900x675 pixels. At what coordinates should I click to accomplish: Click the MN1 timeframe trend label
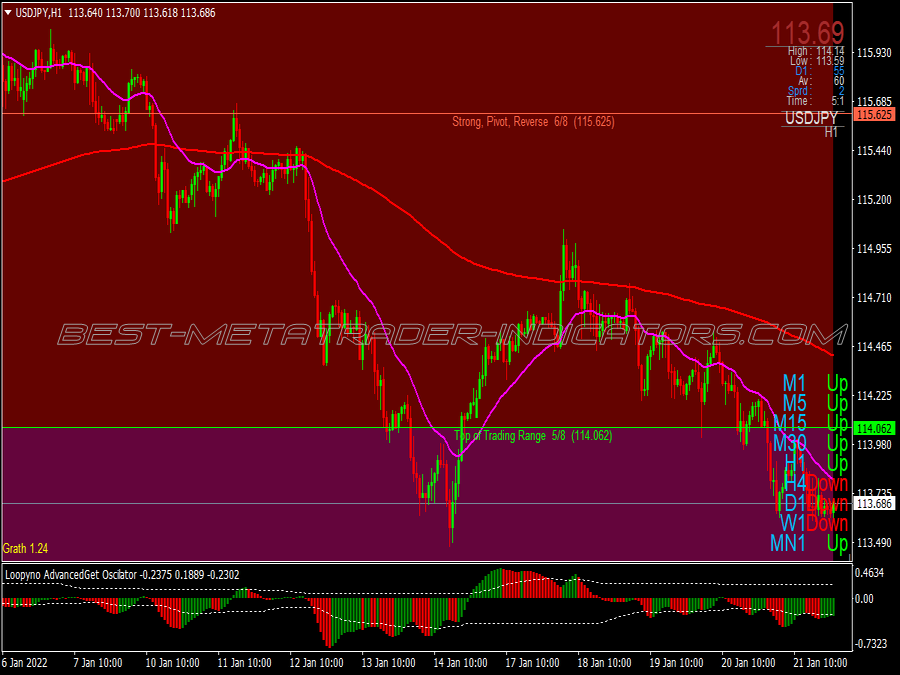(788, 543)
